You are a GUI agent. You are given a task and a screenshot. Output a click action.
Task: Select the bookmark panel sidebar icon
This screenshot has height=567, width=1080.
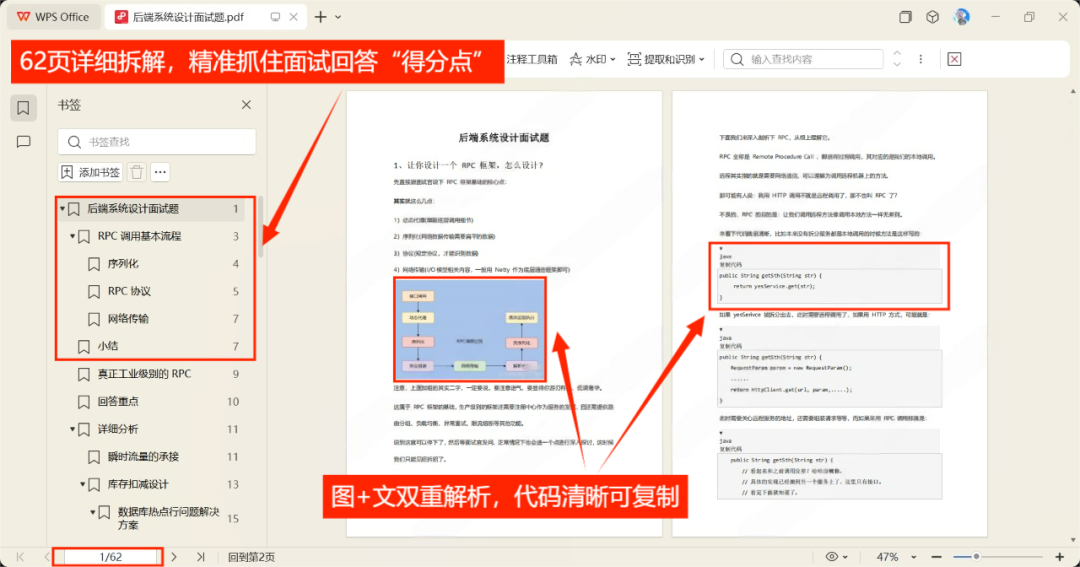[23, 107]
